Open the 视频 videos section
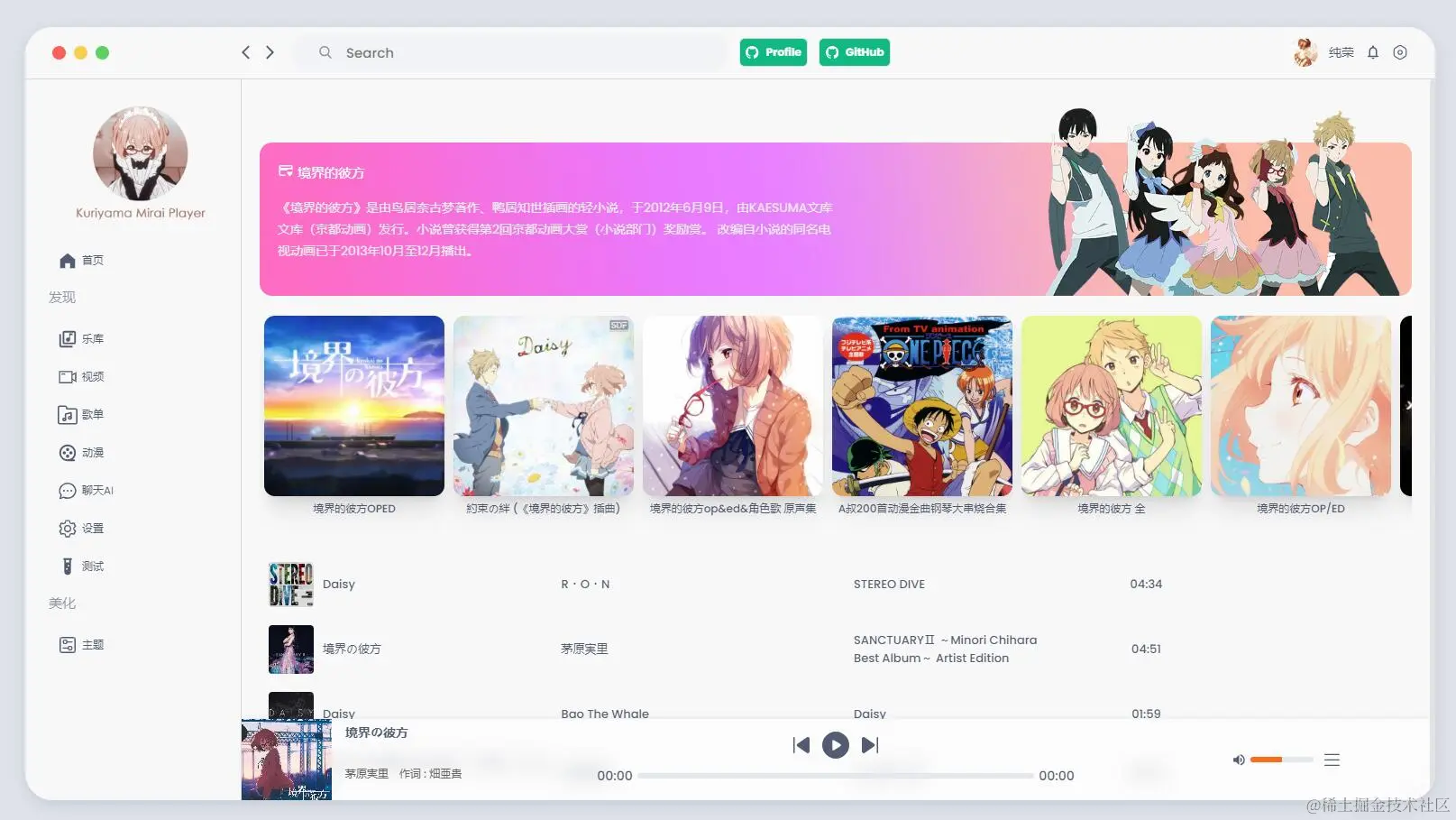1456x820 pixels. click(91, 376)
